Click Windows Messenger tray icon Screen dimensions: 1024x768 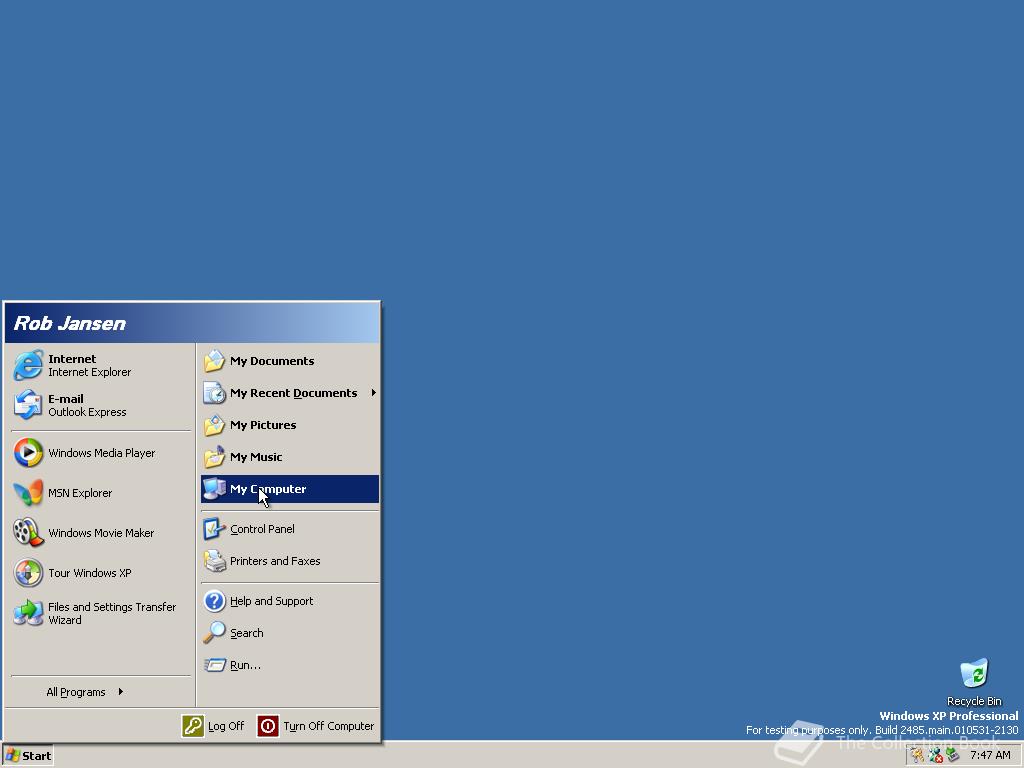pos(935,756)
